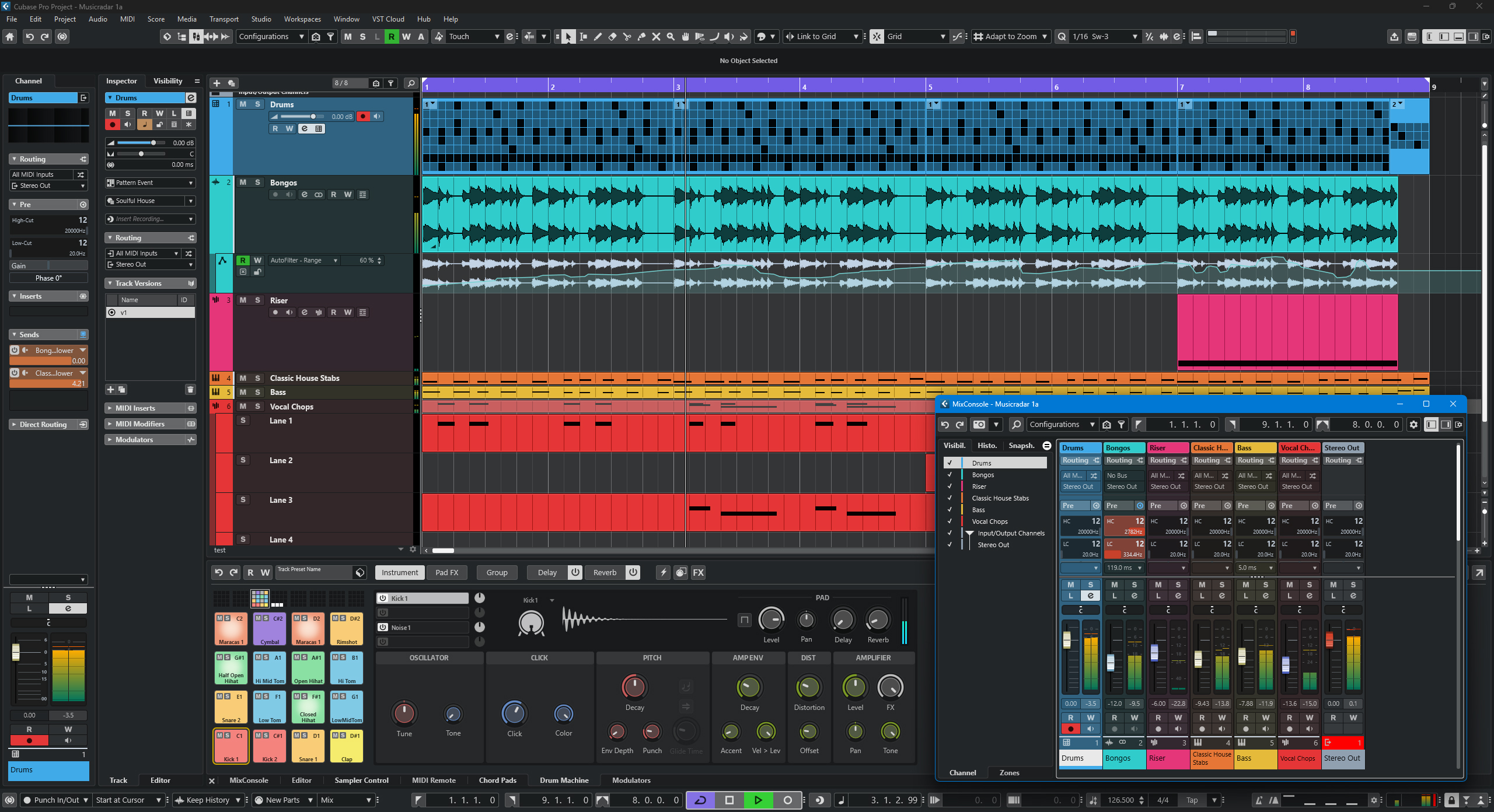Screen dimensions: 1494x812
Task: Open the Link to Grid dropdown
Action: click(x=822, y=37)
